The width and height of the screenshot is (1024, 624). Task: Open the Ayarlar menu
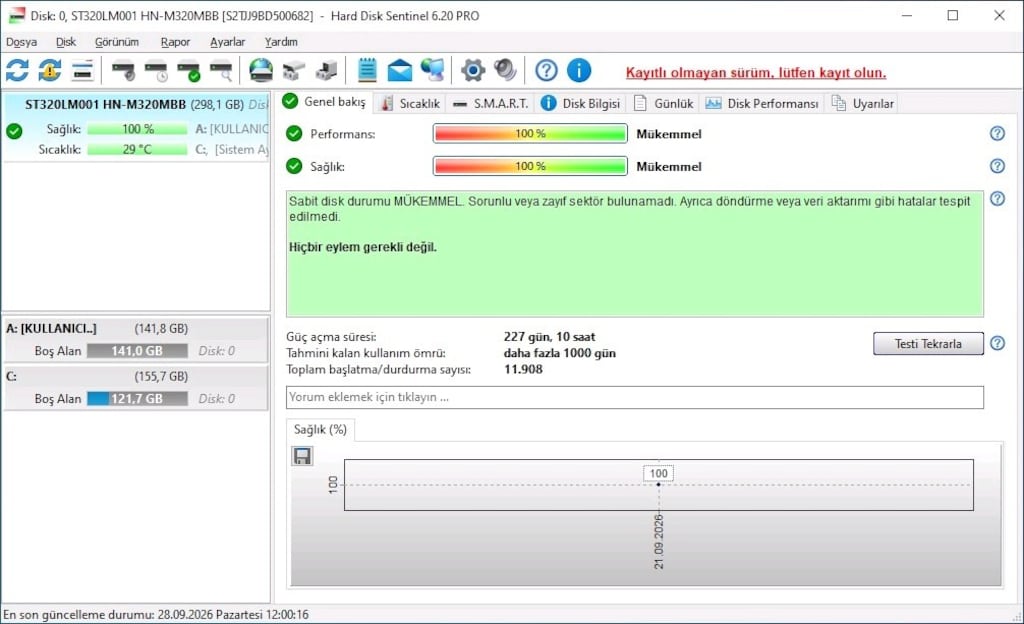click(x=227, y=42)
